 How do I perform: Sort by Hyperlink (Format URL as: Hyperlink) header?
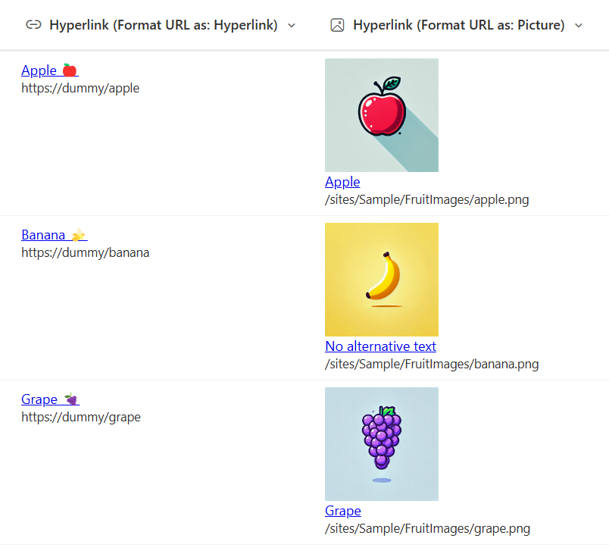[164, 25]
